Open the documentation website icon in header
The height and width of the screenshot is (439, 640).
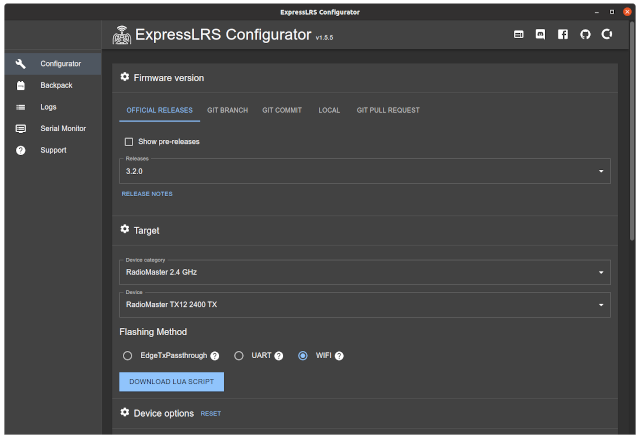518,34
